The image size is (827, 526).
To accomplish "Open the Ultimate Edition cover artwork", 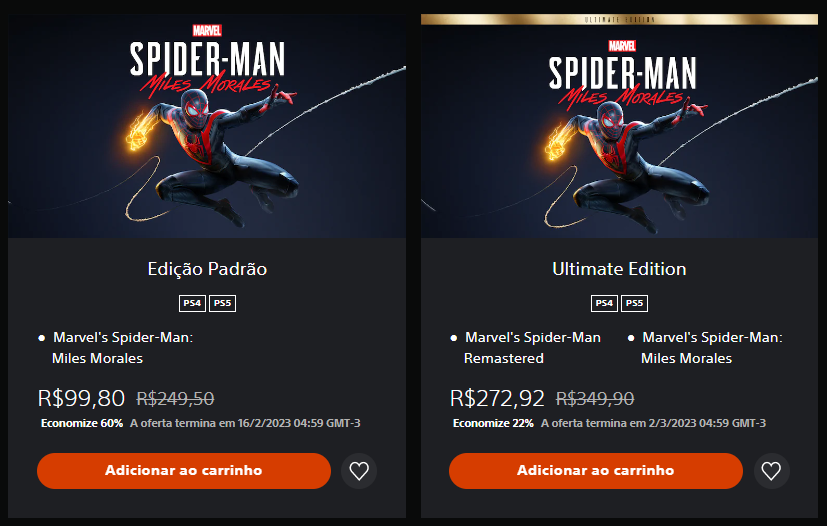I will click(x=618, y=130).
